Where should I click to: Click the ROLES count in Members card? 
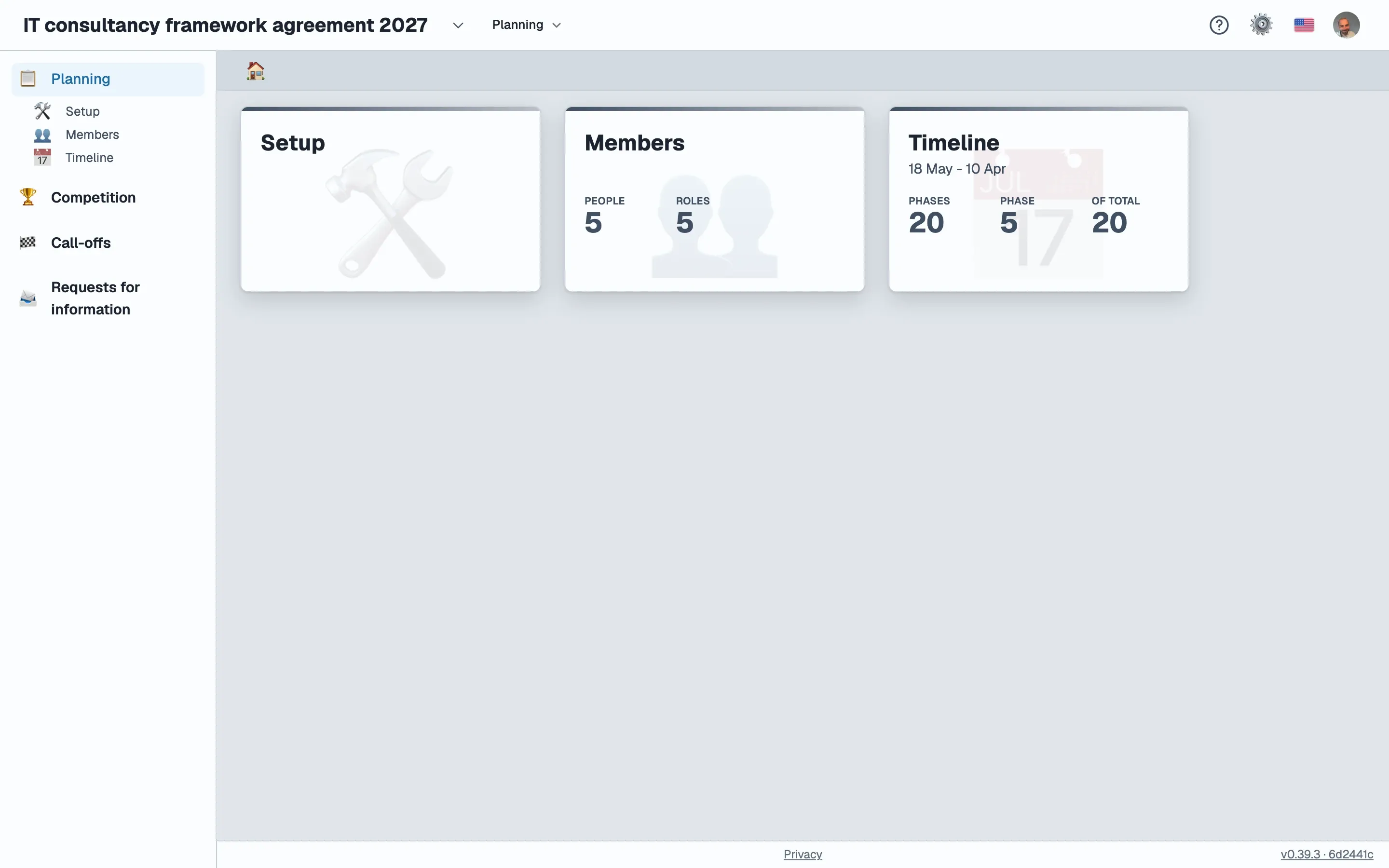[x=684, y=223]
